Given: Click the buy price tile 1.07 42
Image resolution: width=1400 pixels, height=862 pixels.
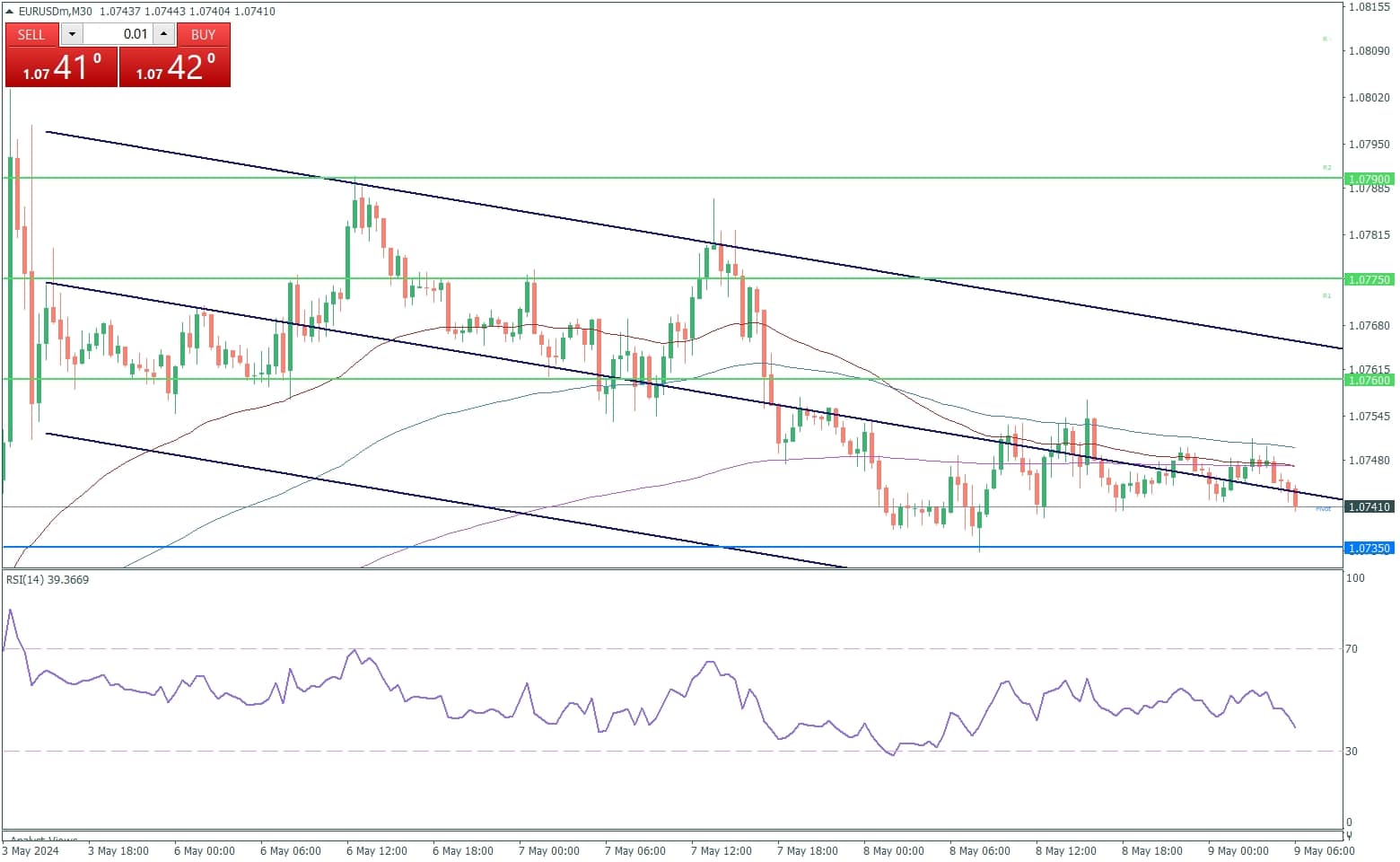Looking at the screenshot, I should click(175, 67).
